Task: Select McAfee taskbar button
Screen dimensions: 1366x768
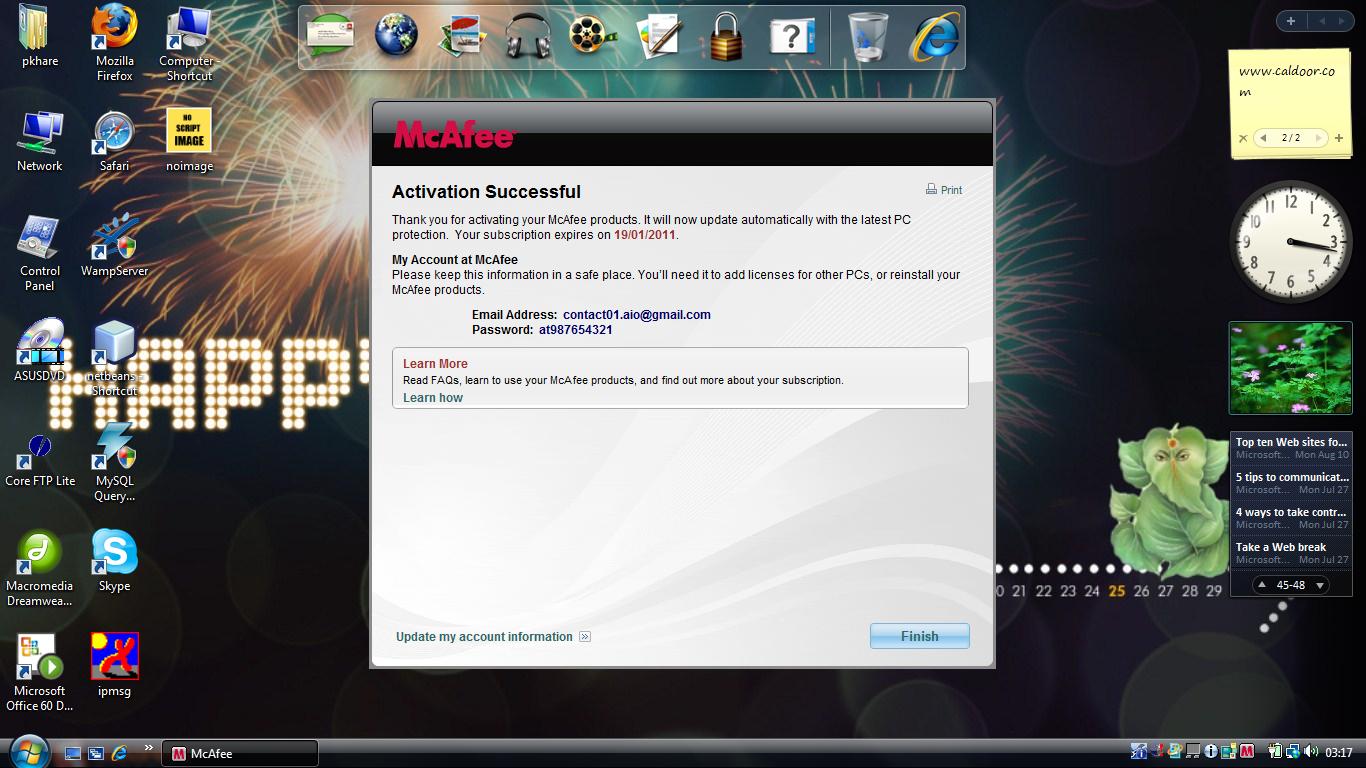Action: point(240,753)
